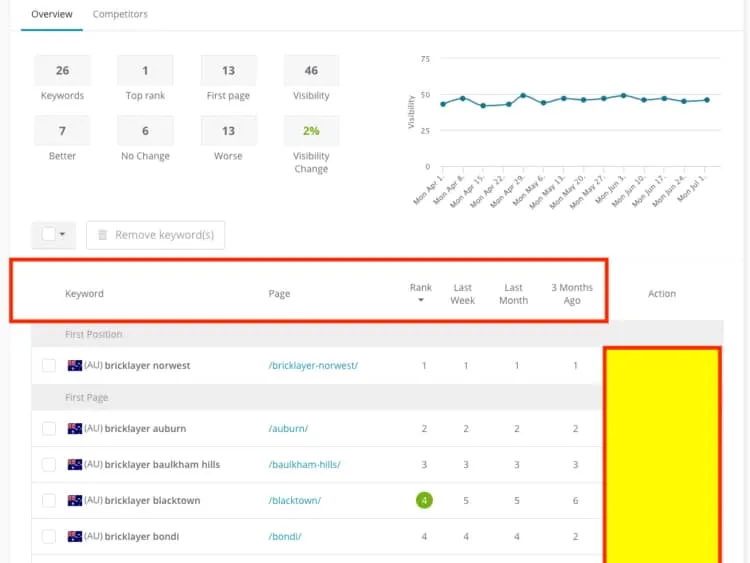
Task: Click the First Page group row
Action: 317,397
